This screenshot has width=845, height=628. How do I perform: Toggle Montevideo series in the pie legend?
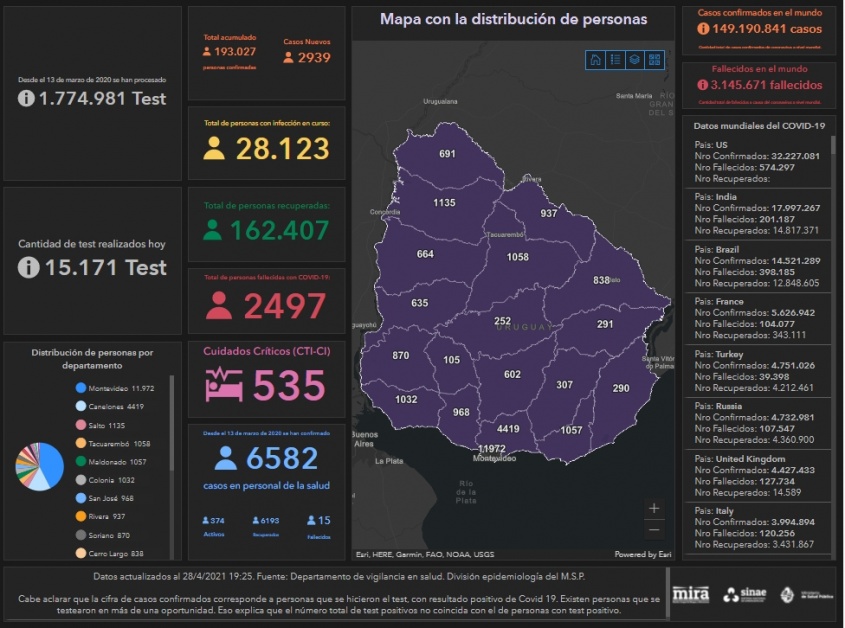click(80, 388)
